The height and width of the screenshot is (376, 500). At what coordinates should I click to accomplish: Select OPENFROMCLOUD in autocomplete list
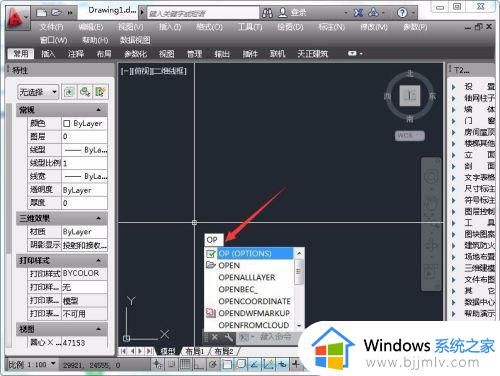click(x=249, y=325)
